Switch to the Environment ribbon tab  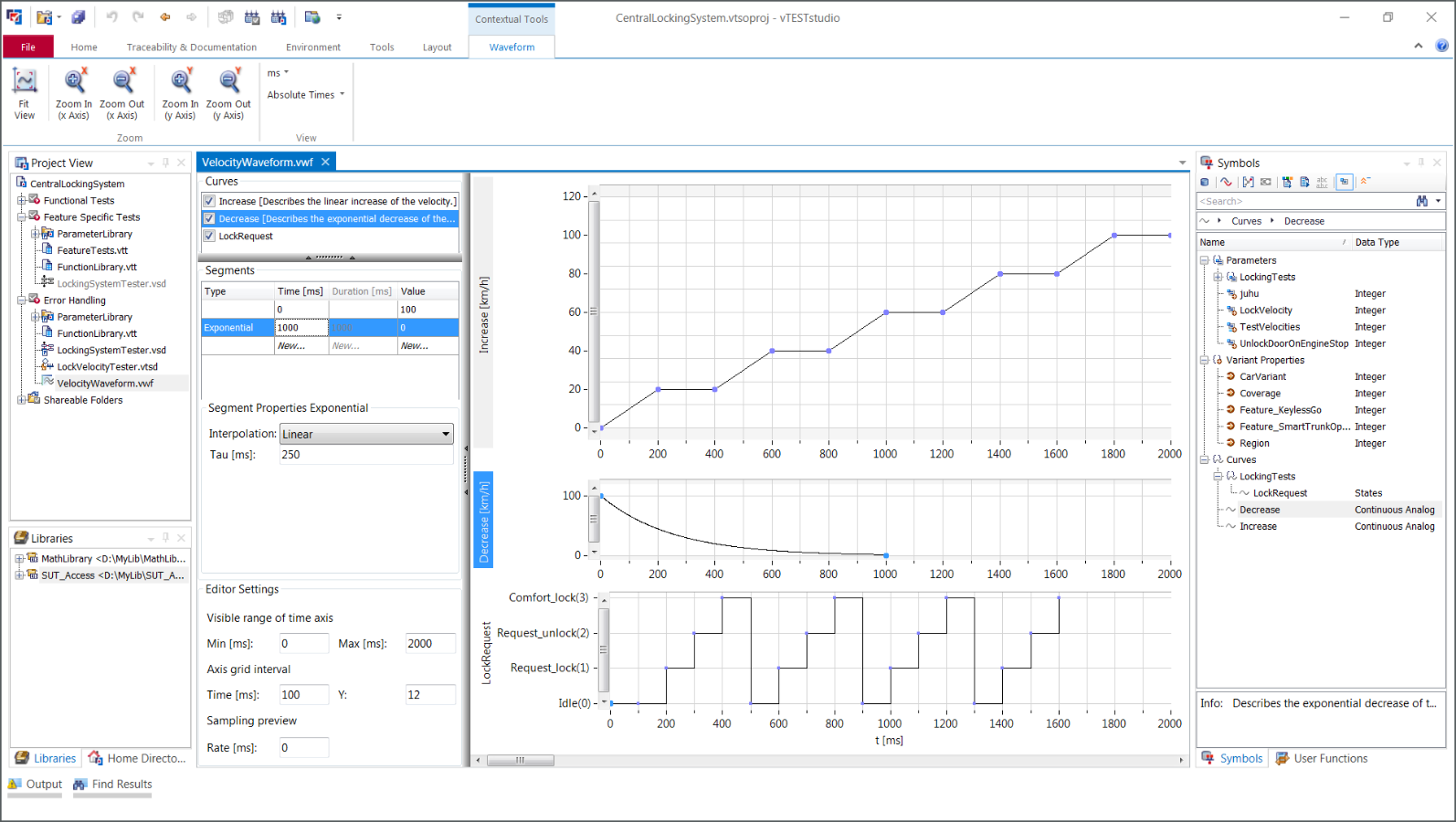[313, 47]
